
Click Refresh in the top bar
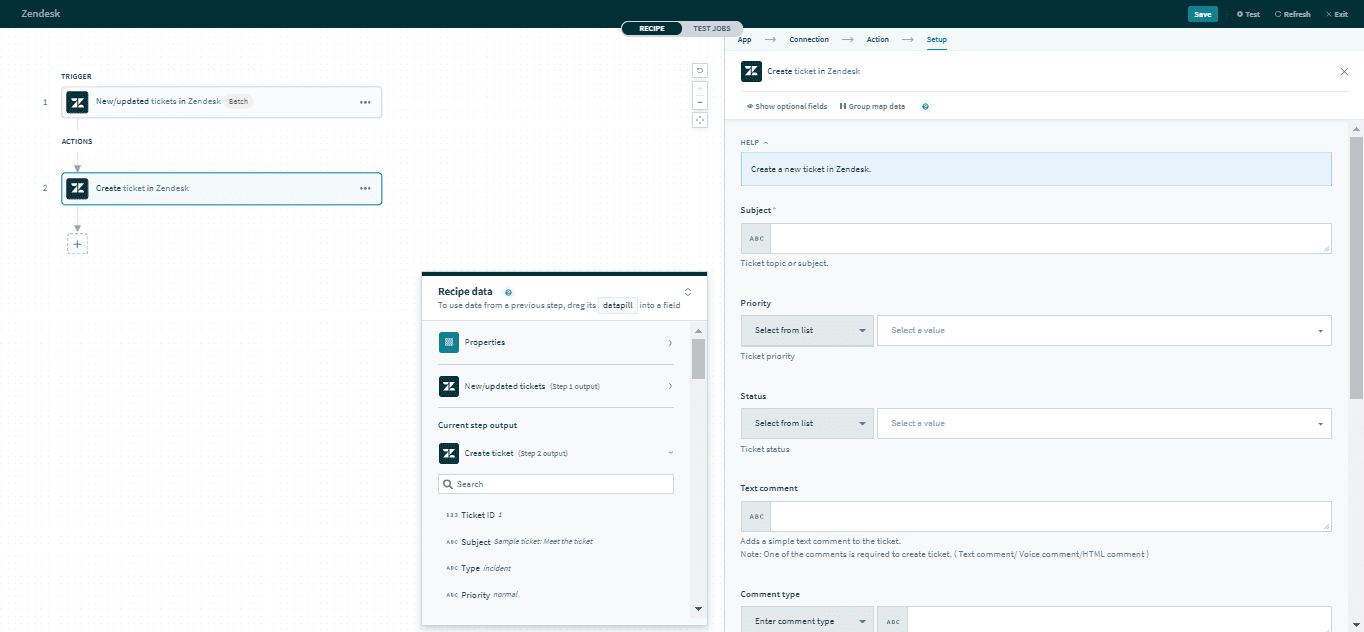pos(1292,14)
